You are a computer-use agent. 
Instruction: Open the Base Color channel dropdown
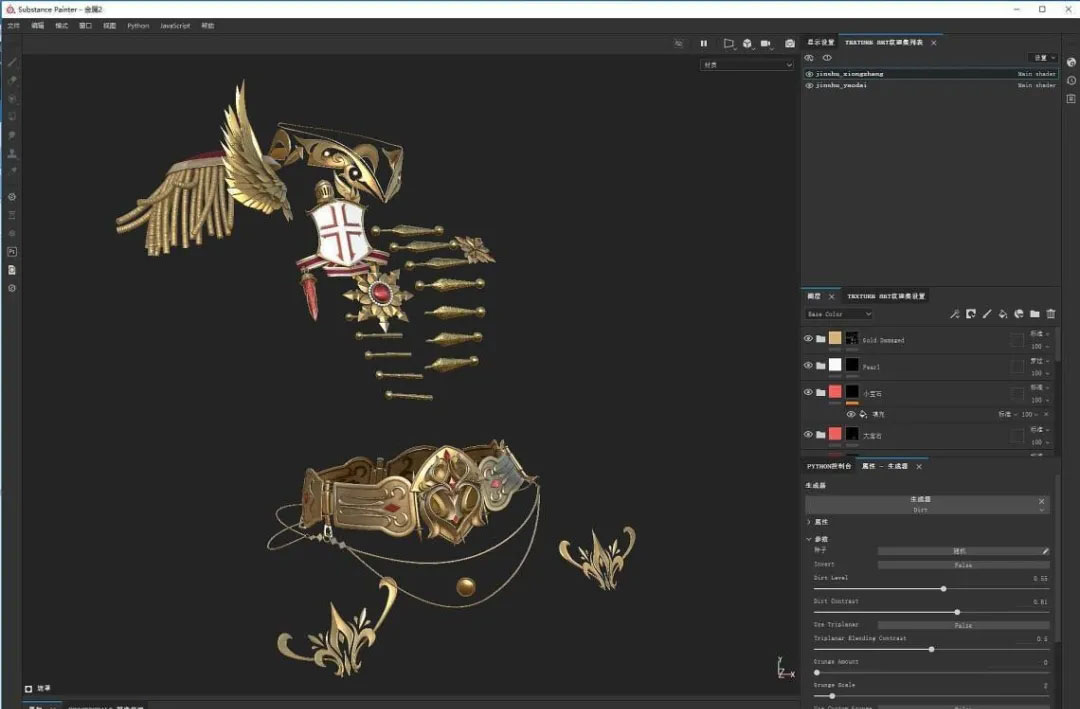point(839,314)
